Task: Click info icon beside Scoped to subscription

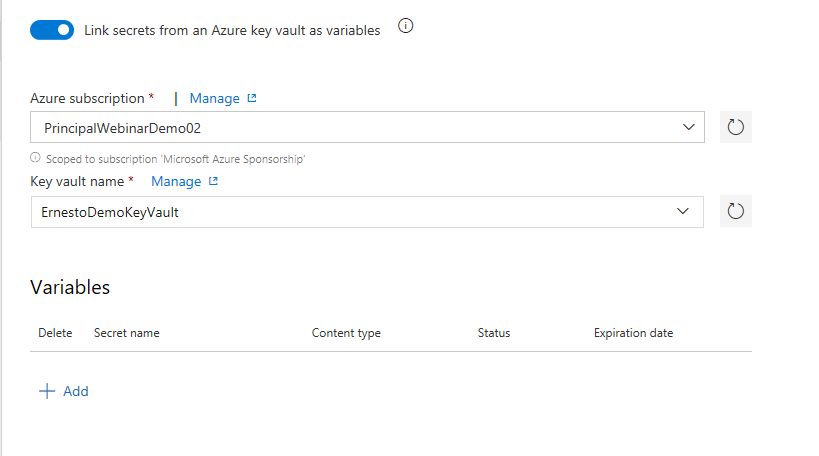Action: point(35,157)
